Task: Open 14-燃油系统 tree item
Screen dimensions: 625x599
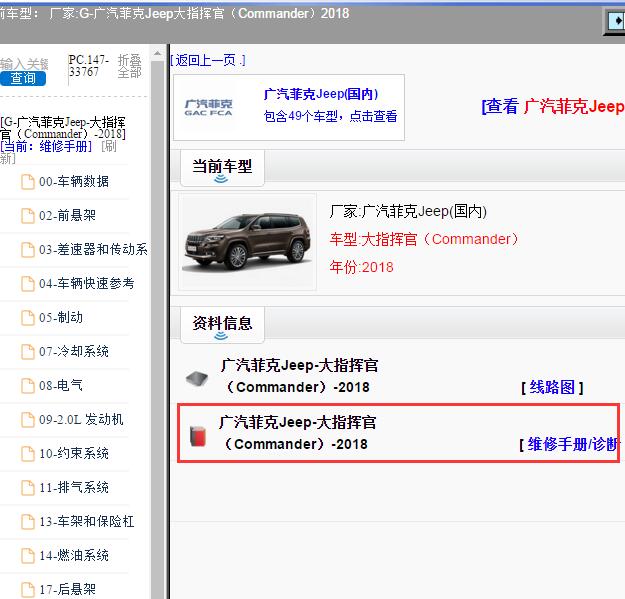Action: pos(74,556)
